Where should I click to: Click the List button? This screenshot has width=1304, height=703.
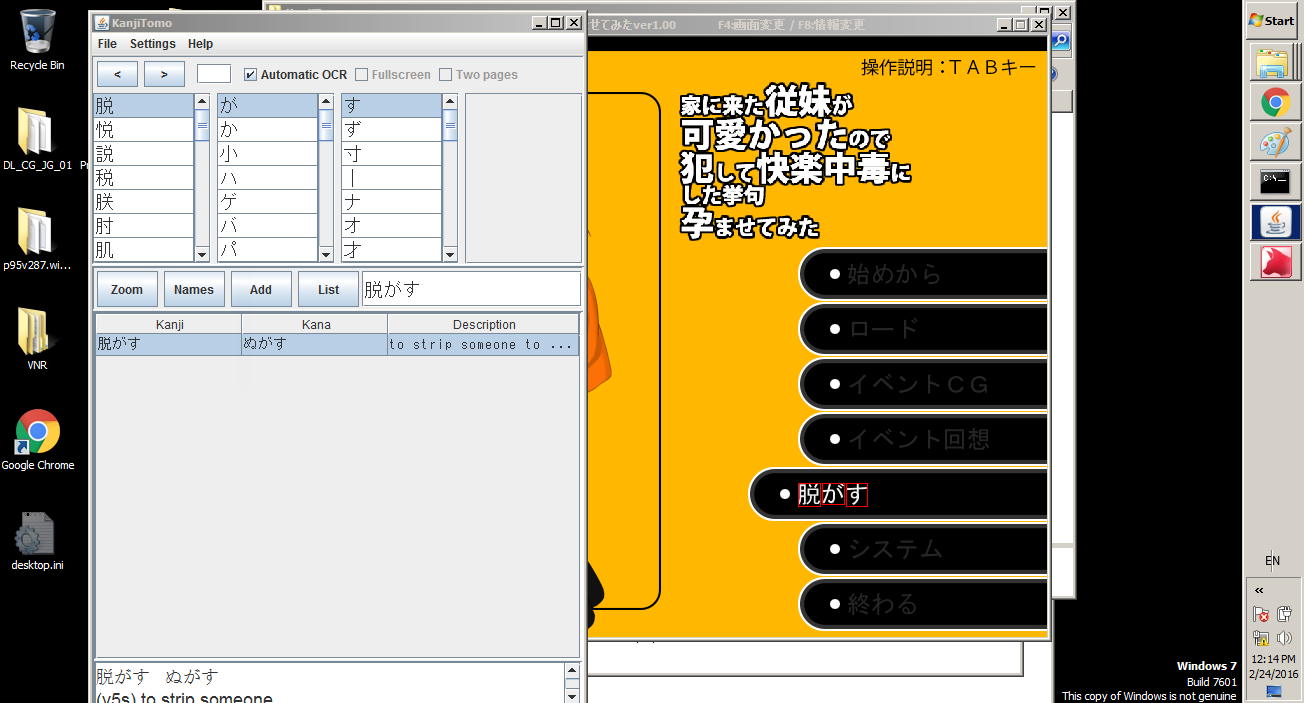pos(328,290)
